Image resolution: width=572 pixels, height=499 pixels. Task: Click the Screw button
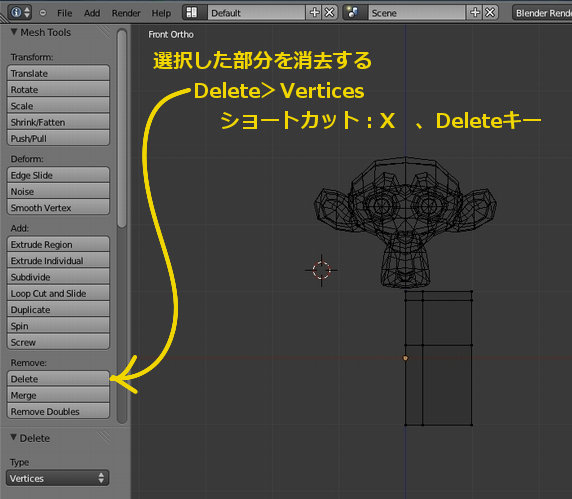[x=58, y=342]
